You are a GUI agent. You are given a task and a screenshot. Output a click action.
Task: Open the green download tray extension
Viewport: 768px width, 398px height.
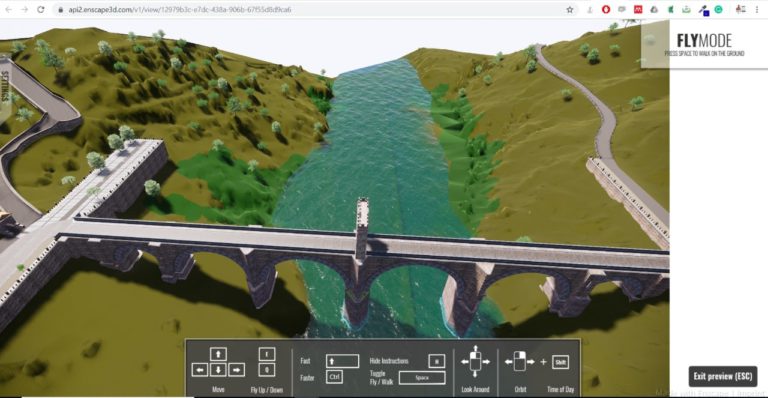click(x=686, y=9)
